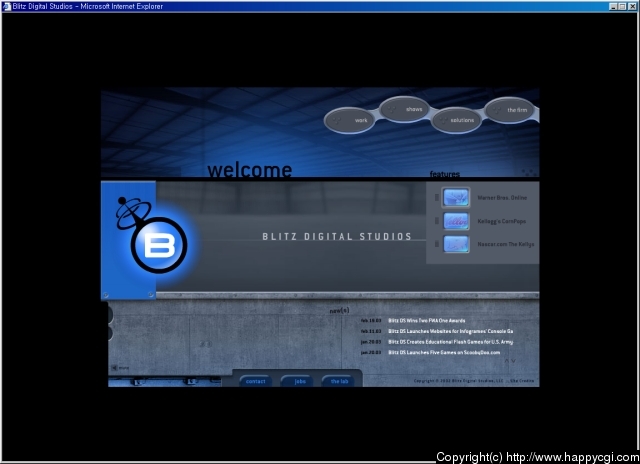Click the 'feb.11.03' news date
Screen dimensions: 640x464
pos(371,331)
